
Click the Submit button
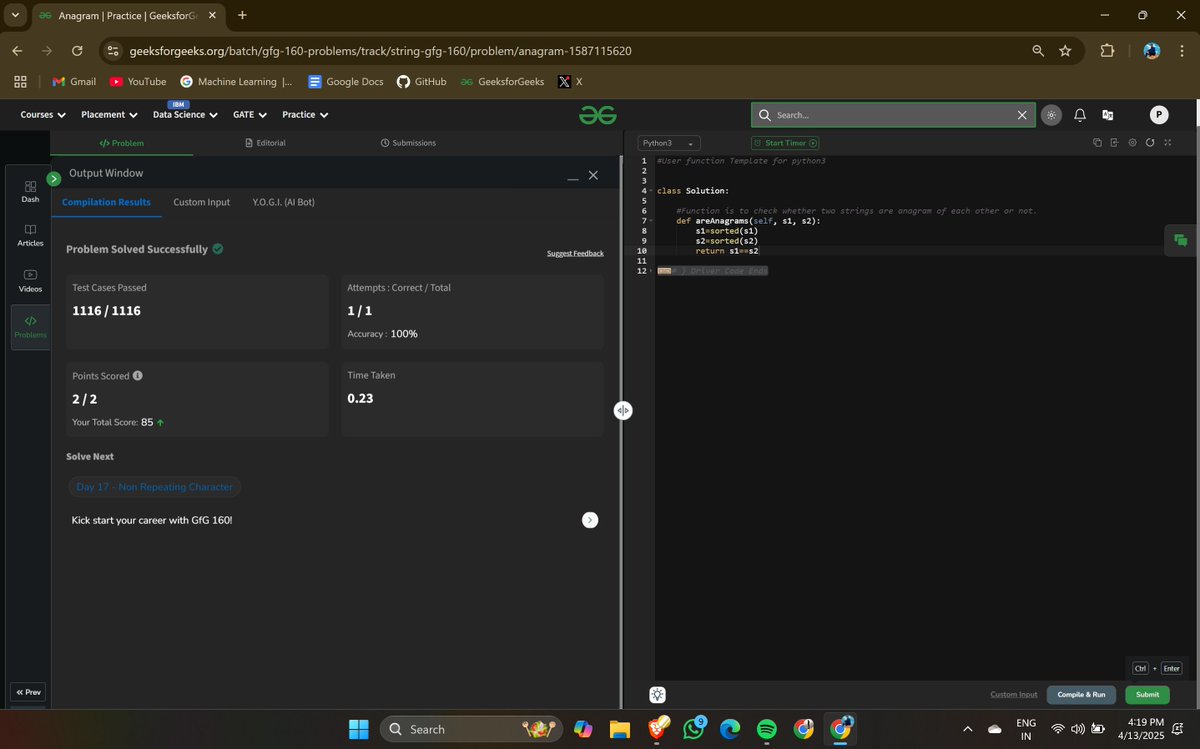[1147, 695]
